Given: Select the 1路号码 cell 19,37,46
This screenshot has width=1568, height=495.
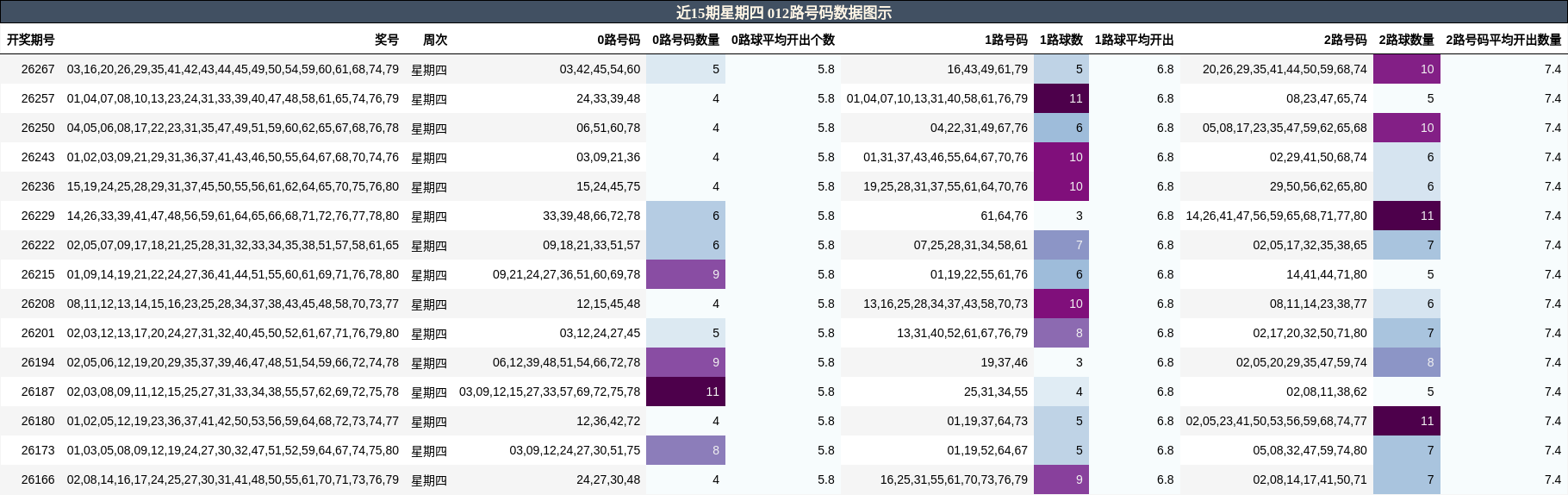Looking at the screenshot, I should tap(1005, 362).
